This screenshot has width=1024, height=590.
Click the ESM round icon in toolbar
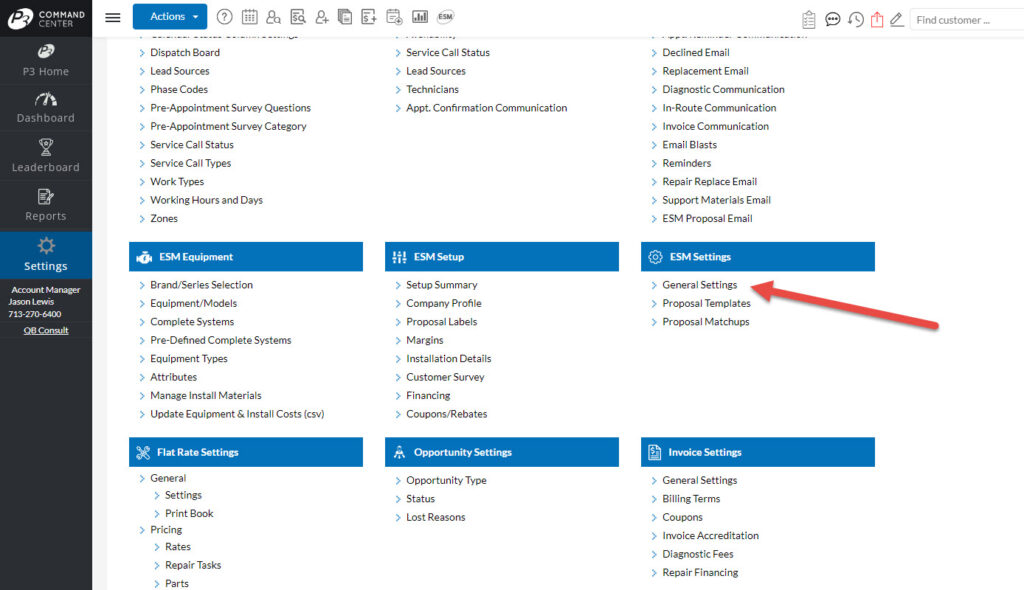[x=446, y=17]
